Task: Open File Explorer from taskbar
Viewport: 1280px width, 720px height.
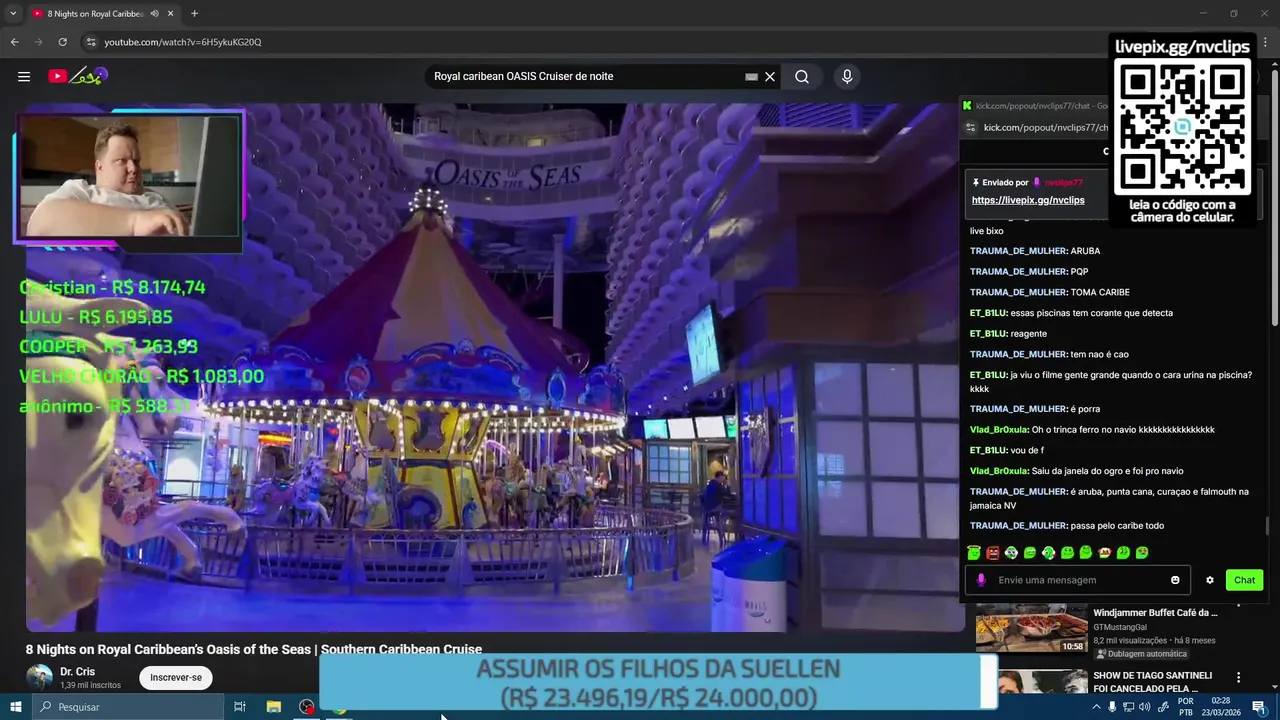Action: (x=273, y=707)
